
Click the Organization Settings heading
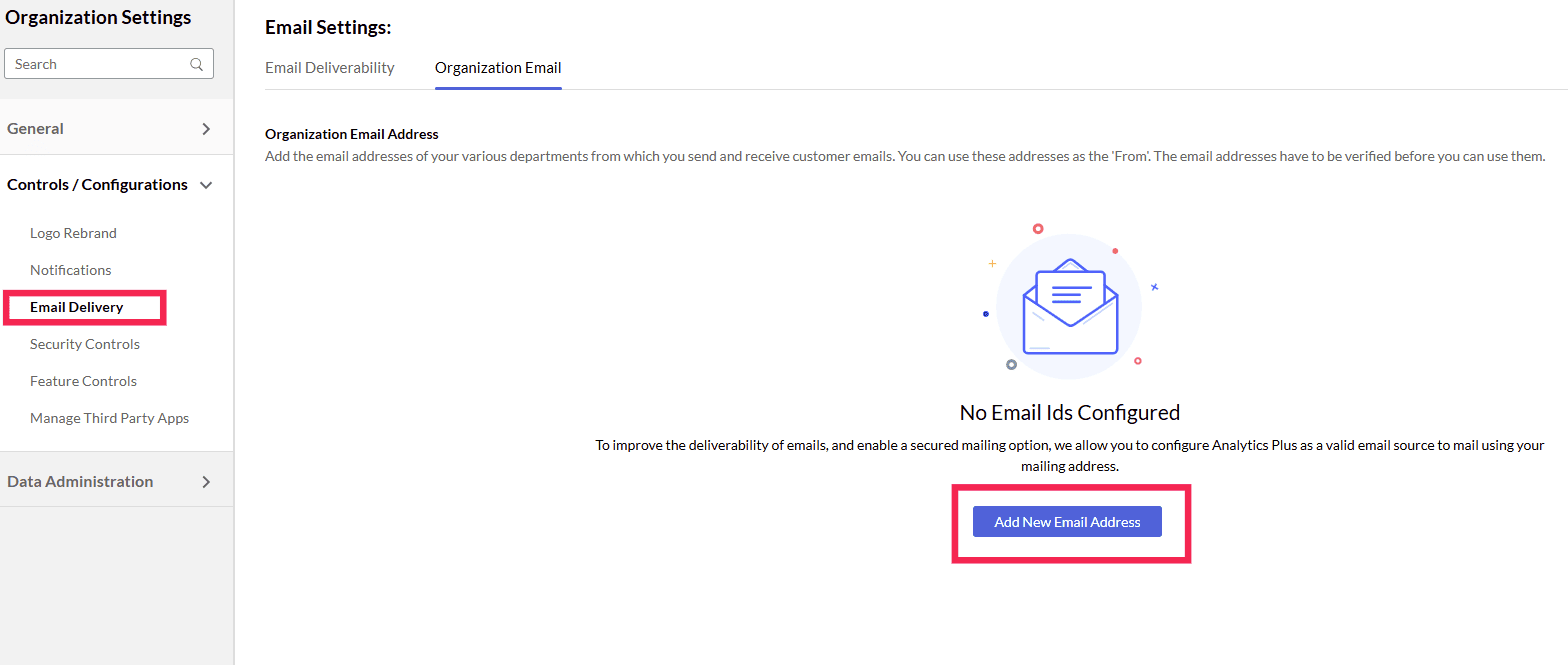coord(98,17)
